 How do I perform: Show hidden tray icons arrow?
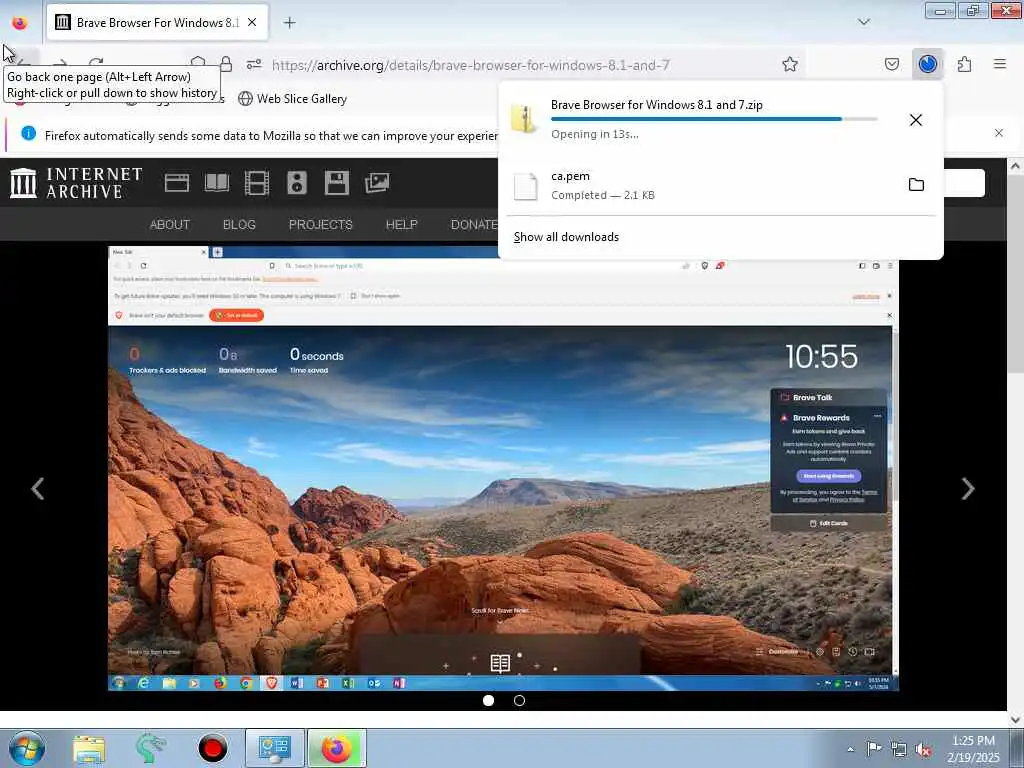pyautogui.click(x=850, y=749)
